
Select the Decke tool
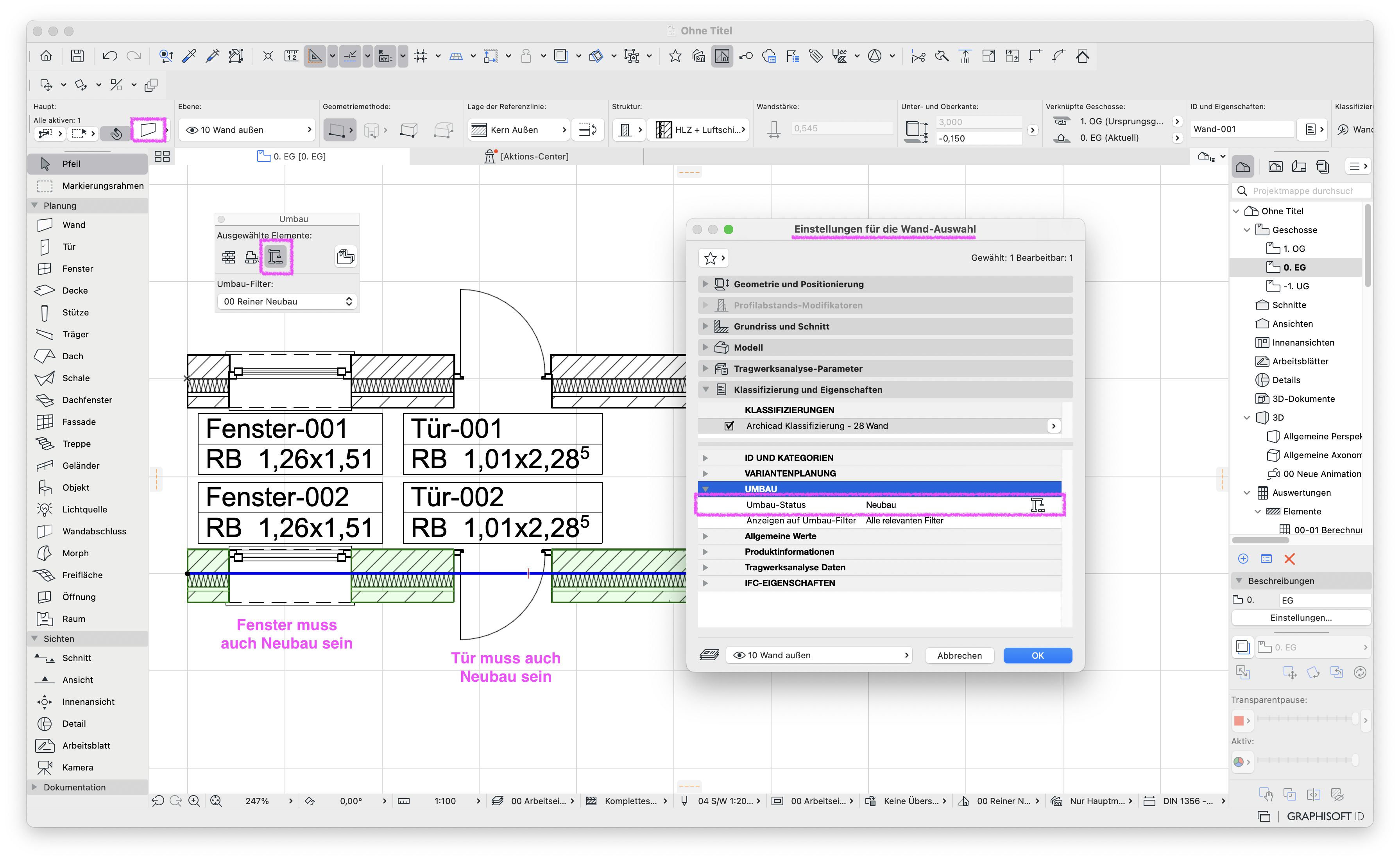pyautogui.click(x=88, y=290)
